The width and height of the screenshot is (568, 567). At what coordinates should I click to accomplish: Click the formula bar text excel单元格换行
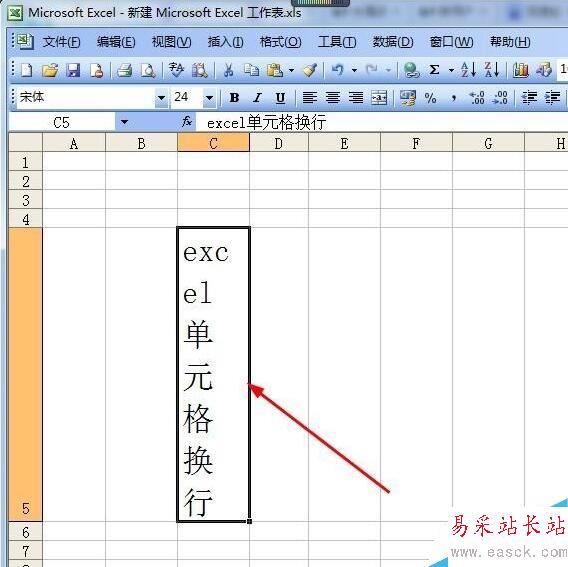266,122
